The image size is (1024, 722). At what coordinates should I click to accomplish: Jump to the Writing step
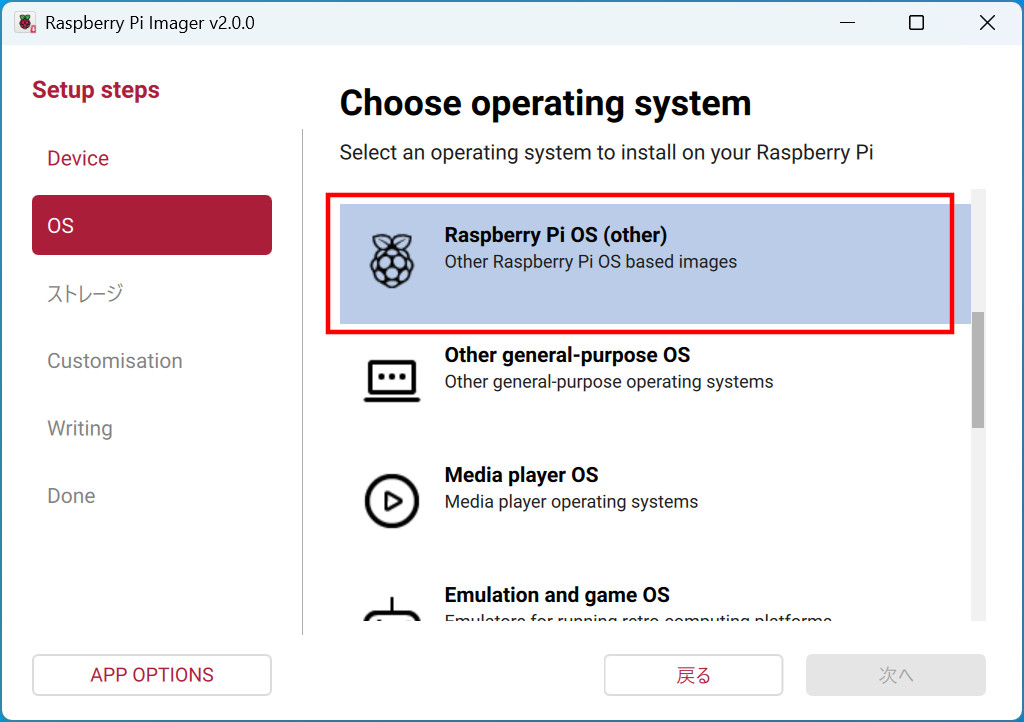coord(80,428)
